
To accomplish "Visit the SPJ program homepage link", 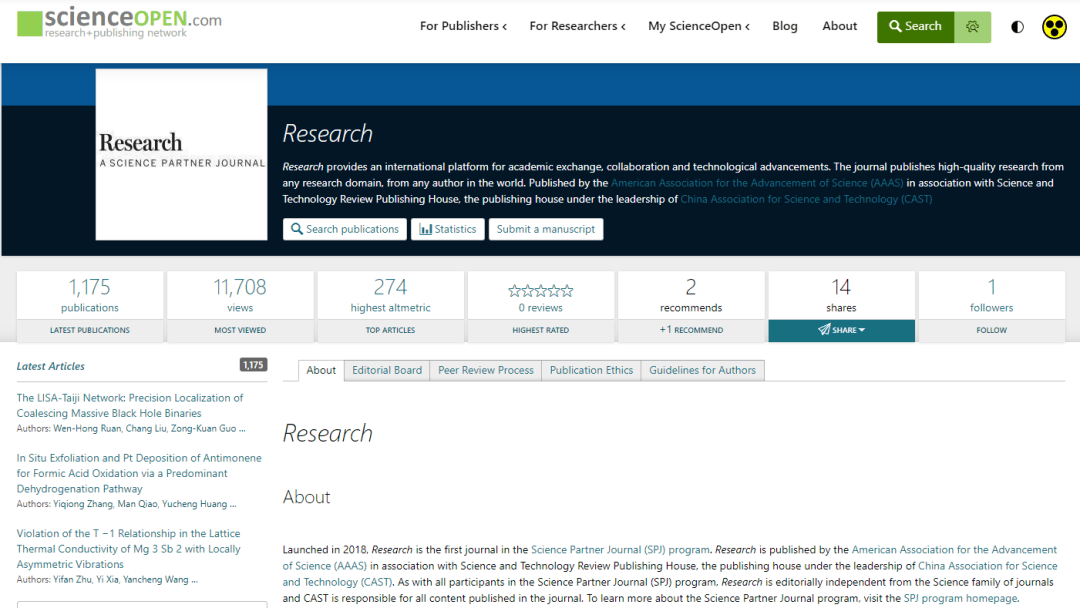I will pos(960,599).
